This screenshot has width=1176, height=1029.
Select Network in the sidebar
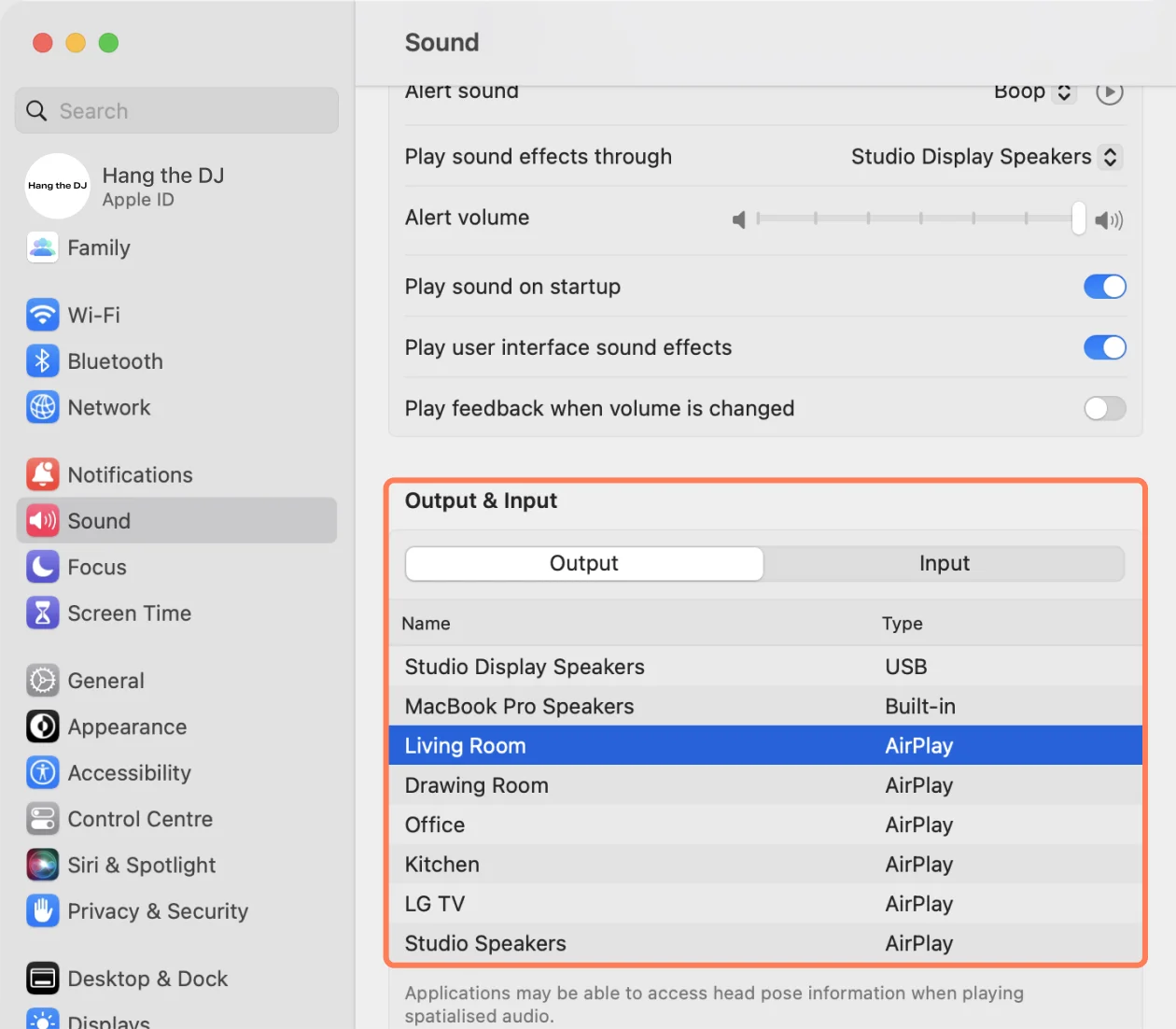point(109,407)
